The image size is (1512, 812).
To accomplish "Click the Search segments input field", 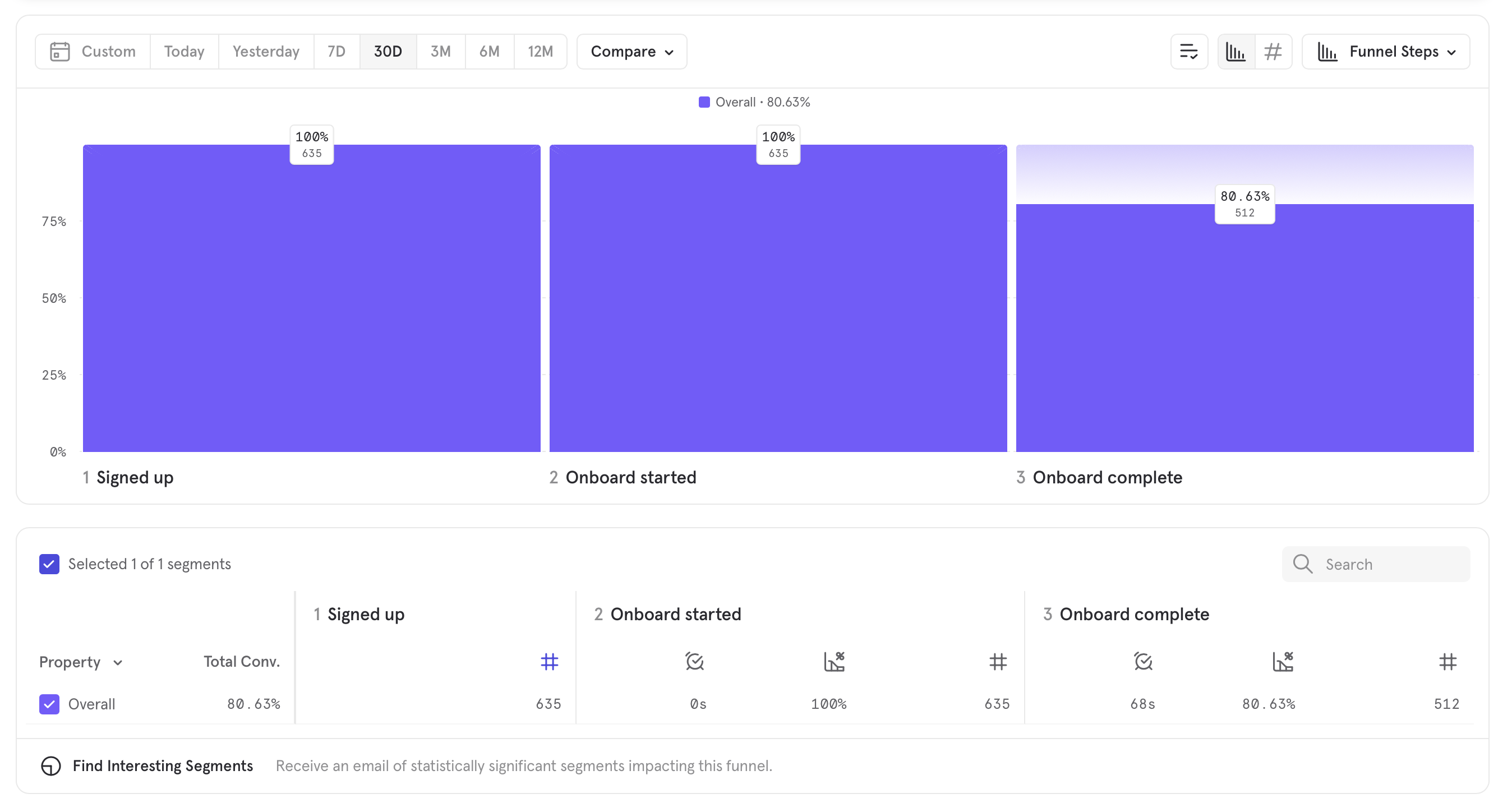I will (1376, 564).
